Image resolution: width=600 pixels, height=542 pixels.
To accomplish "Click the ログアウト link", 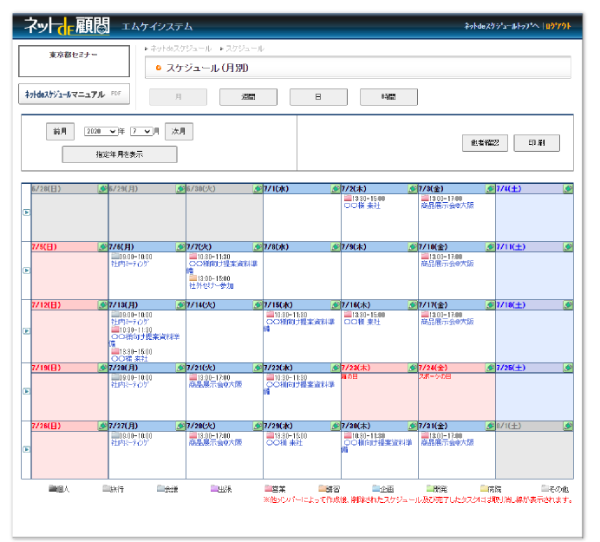I will (x=558, y=26).
